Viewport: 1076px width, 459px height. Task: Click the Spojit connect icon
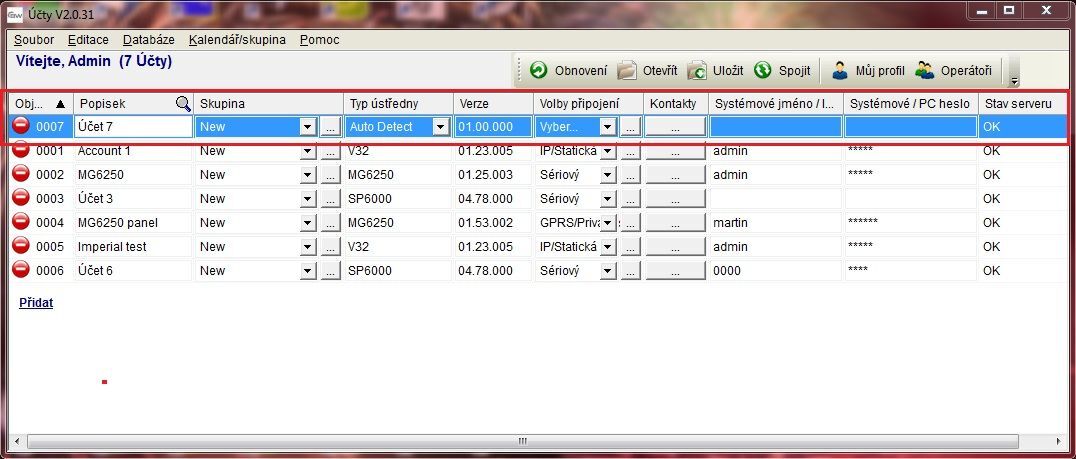click(x=763, y=71)
